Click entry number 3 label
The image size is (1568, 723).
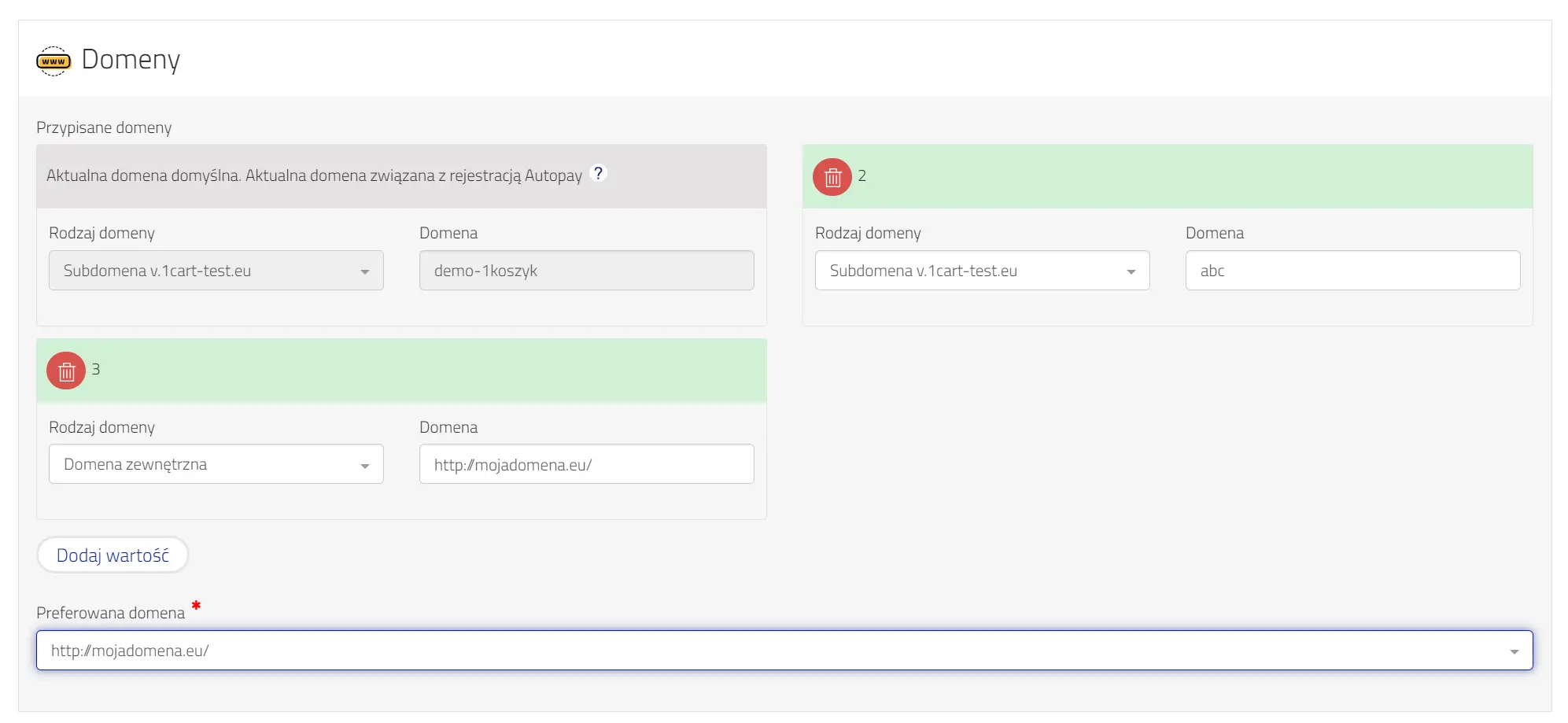[96, 369]
